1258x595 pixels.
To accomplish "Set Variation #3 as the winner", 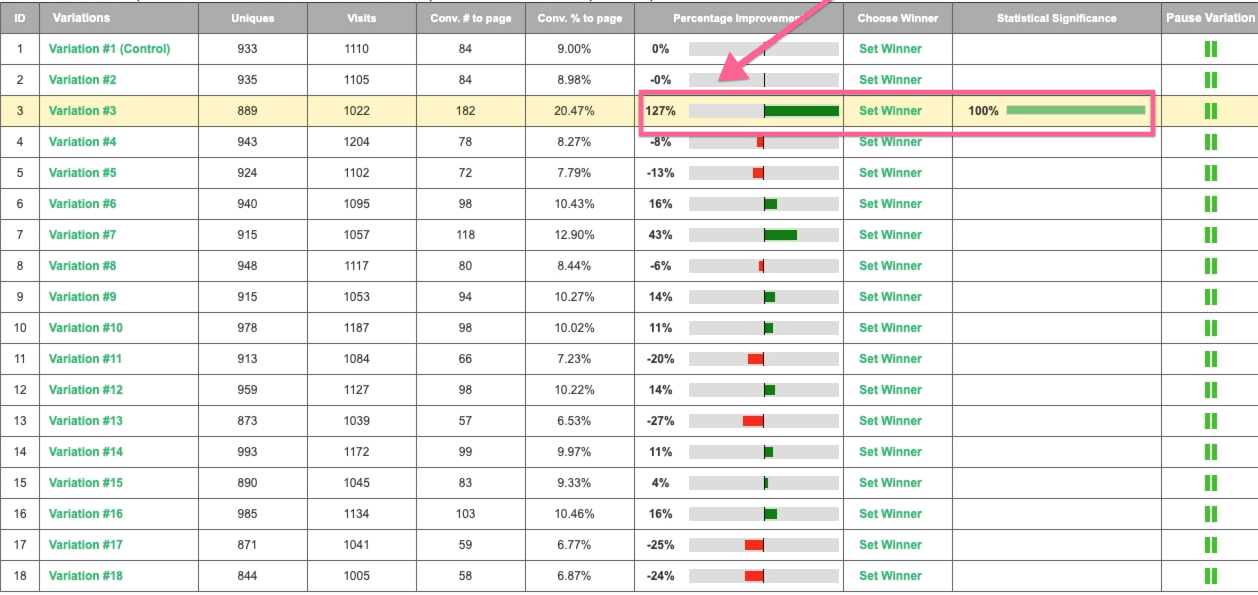I will 890,111.
